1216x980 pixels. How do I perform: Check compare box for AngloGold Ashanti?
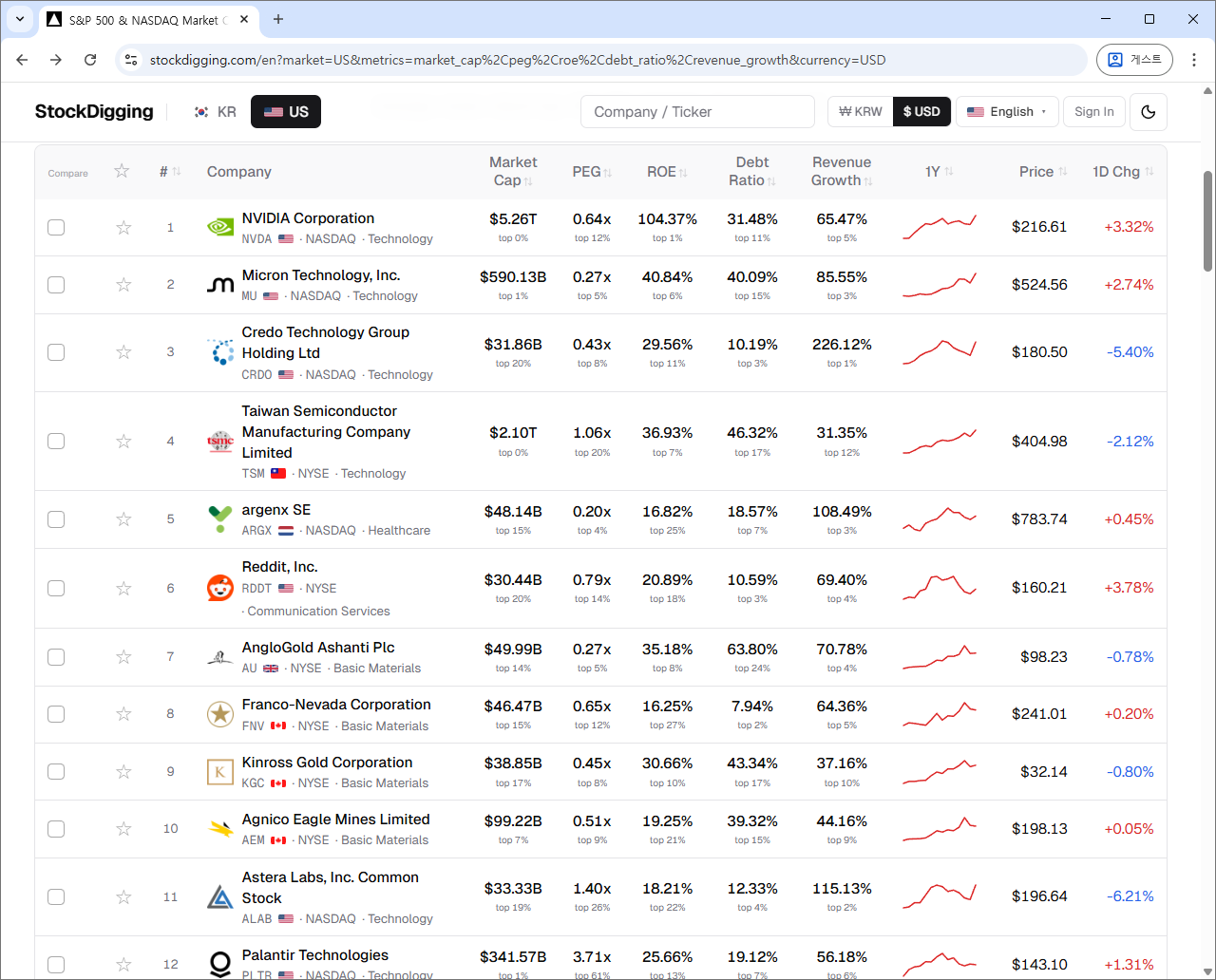point(56,657)
